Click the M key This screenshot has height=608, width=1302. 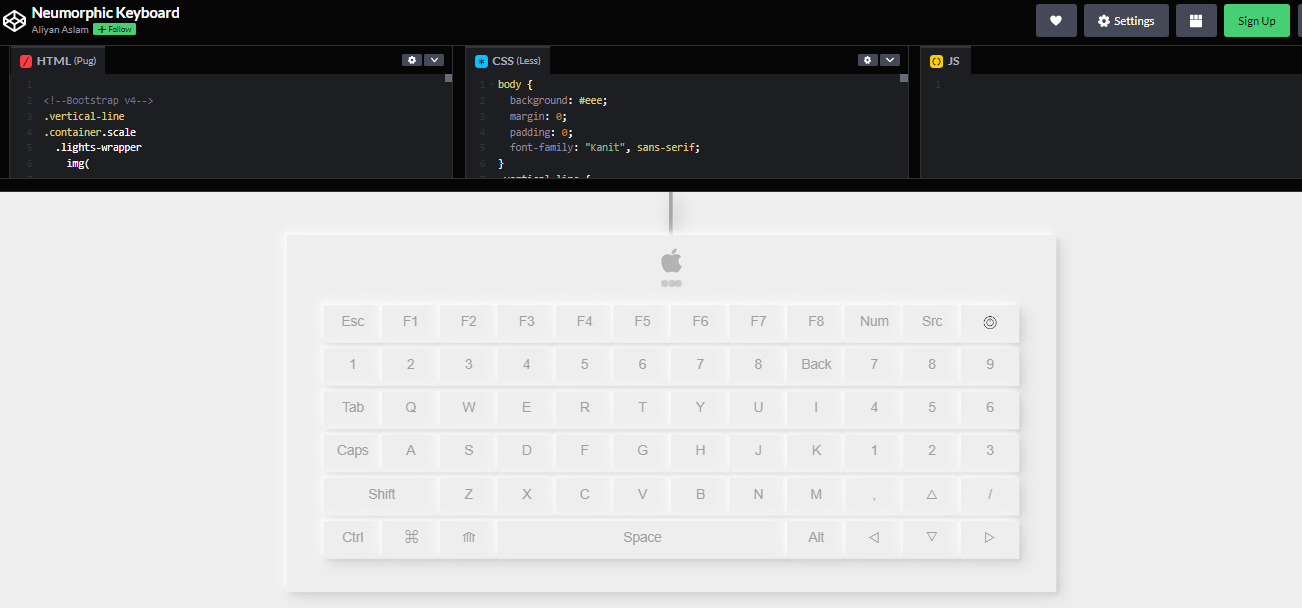(x=816, y=494)
